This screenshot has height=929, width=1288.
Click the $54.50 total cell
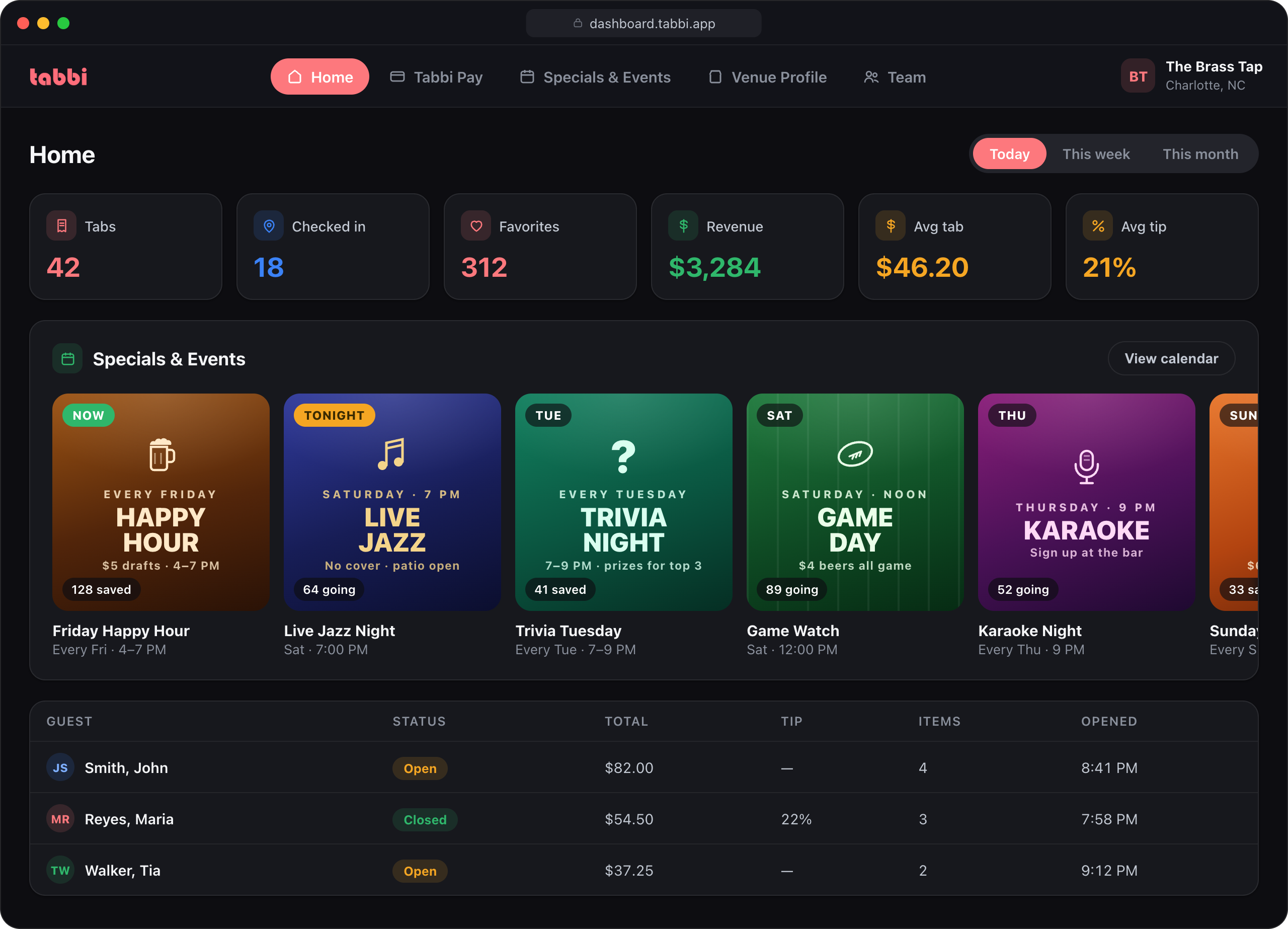[629, 819]
